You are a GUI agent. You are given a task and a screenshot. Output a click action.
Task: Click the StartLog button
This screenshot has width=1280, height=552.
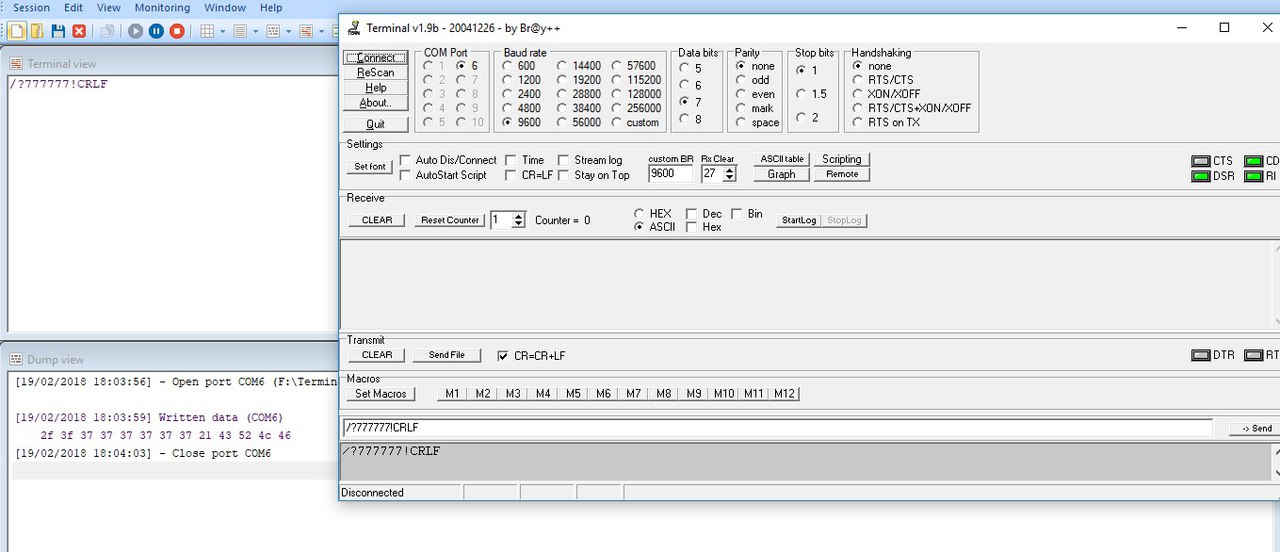coord(799,220)
